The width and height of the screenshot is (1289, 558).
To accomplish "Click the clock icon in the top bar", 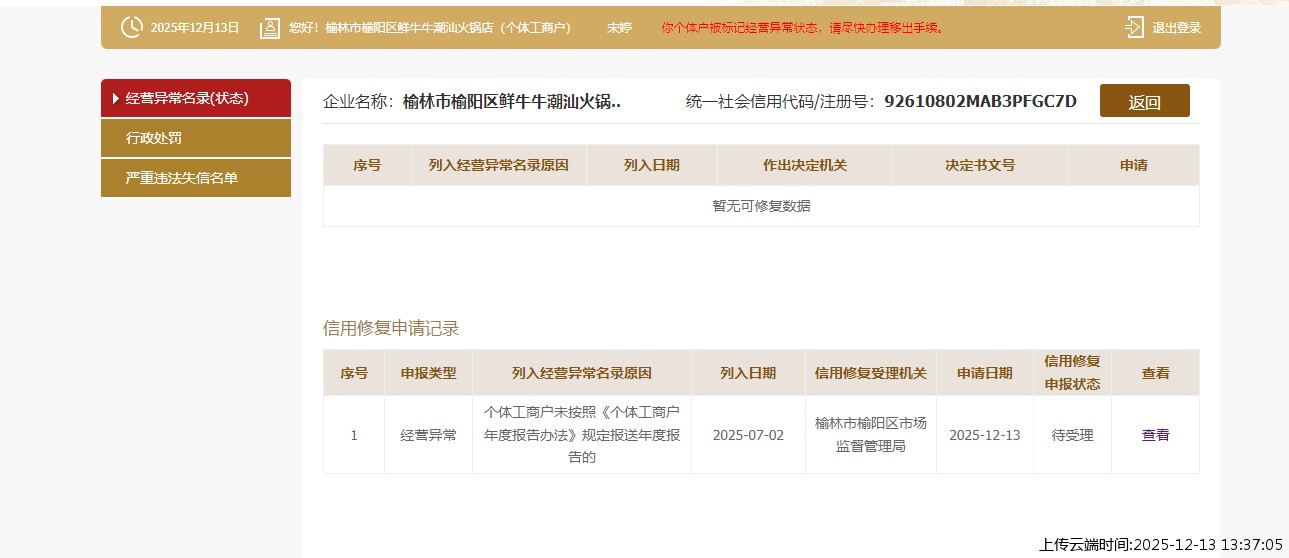I will coord(131,28).
